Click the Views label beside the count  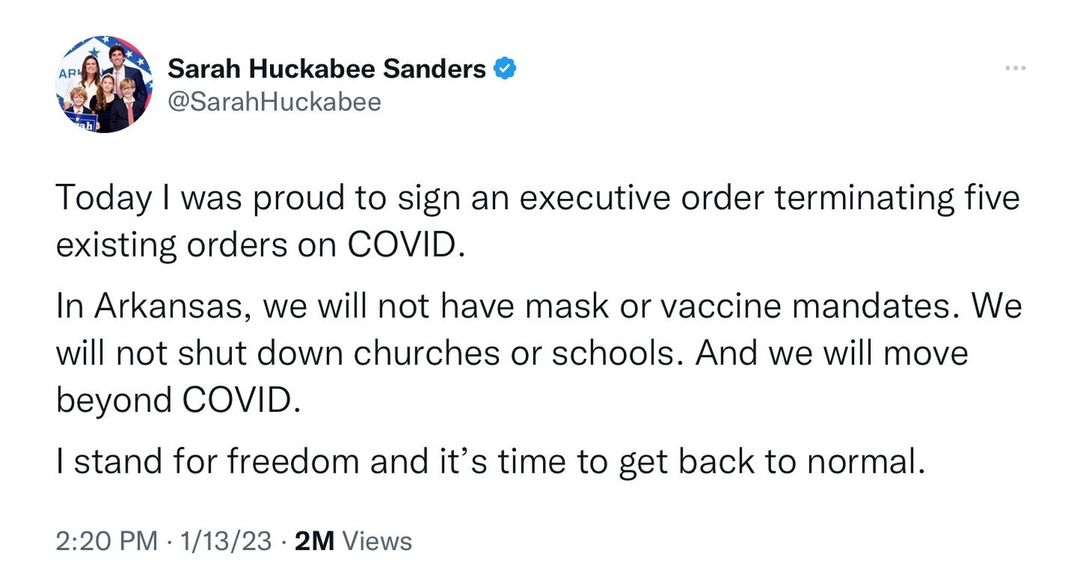click(x=377, y=541)
